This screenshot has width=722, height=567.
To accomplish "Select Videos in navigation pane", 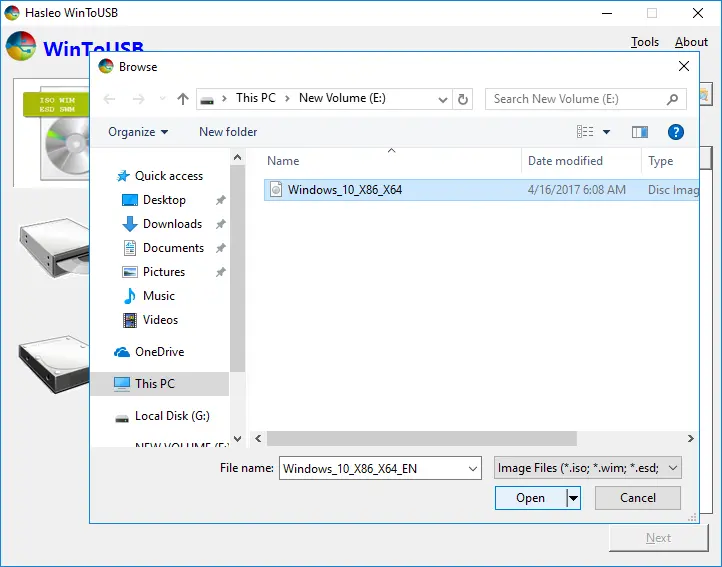I will [x=160, y=320].
